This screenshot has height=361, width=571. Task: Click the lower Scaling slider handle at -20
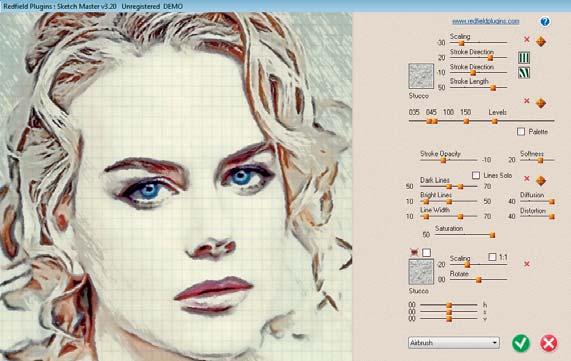467,265
